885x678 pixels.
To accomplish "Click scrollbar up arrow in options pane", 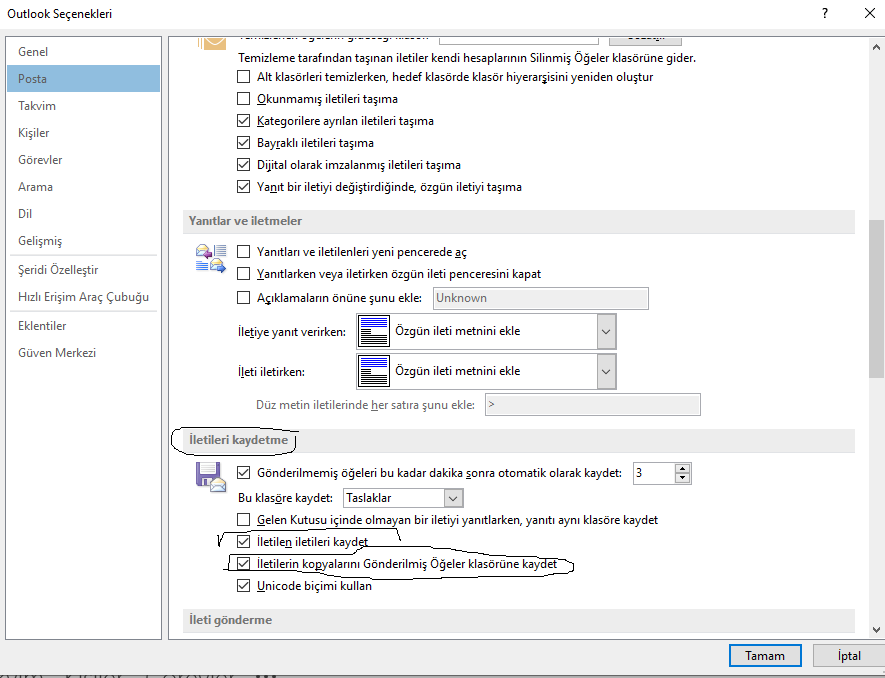I will click(876, 47).
